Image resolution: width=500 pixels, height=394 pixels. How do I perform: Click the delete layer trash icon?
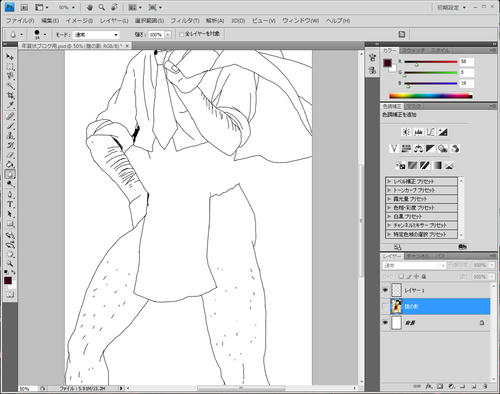pos(485,386)
